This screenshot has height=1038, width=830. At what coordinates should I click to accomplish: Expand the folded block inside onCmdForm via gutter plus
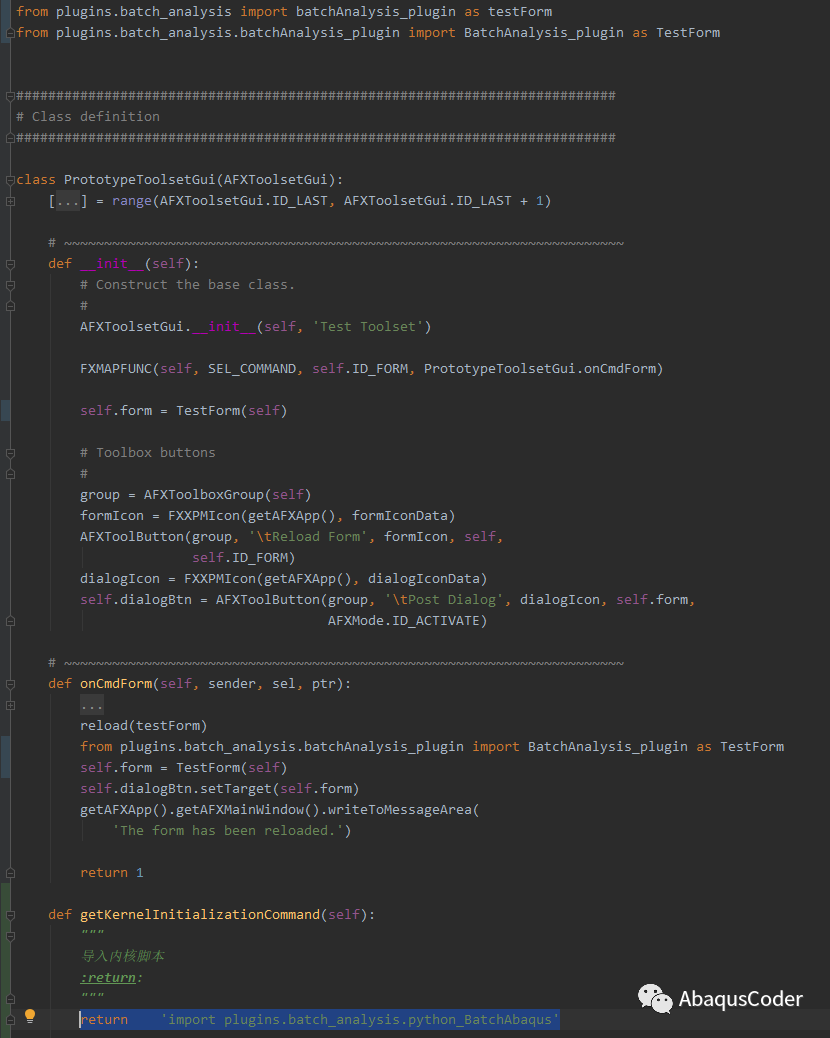[10, 706]
